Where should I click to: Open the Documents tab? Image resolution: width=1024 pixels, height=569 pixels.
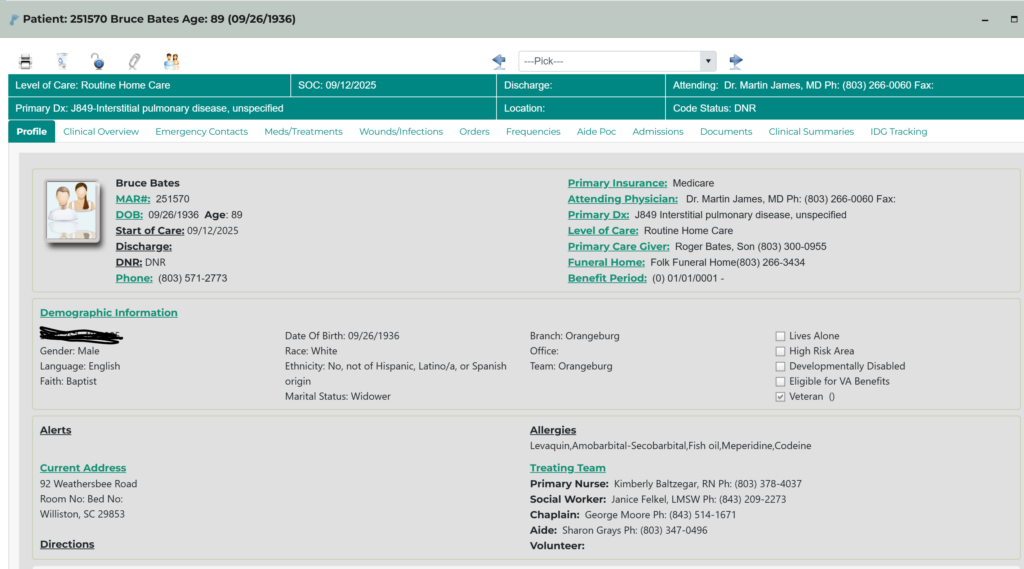[726, 131]
